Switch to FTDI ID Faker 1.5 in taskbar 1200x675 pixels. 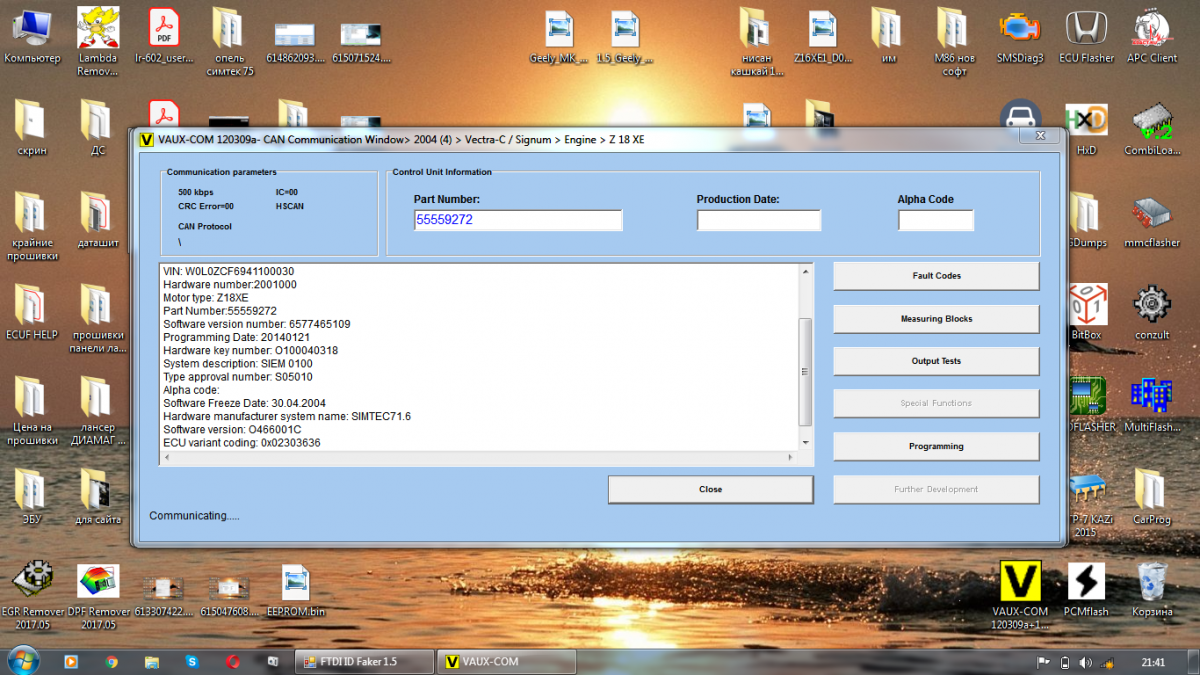tap(365, 661)
